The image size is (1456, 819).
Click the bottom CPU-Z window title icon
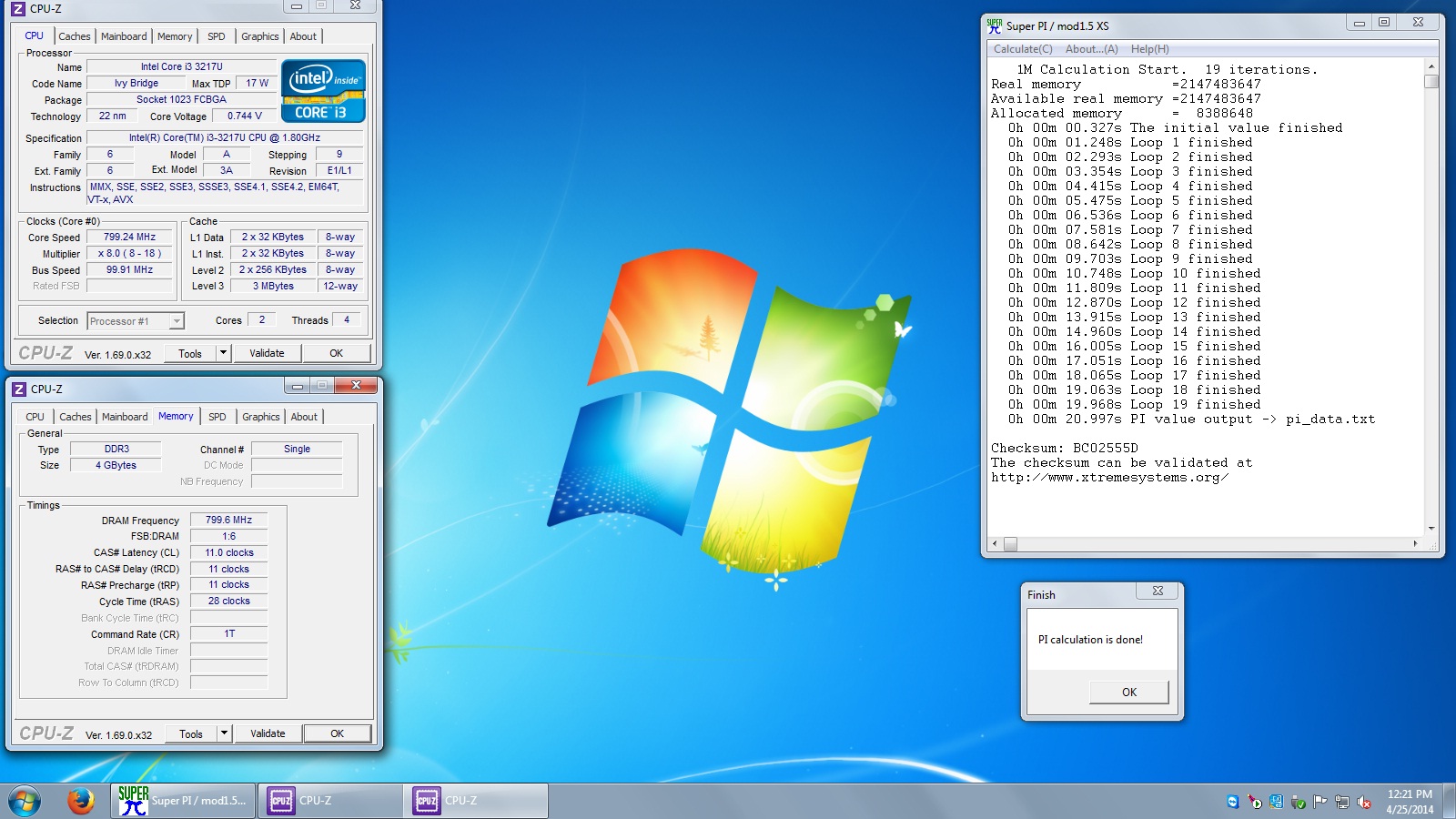(x=19, y=389)
